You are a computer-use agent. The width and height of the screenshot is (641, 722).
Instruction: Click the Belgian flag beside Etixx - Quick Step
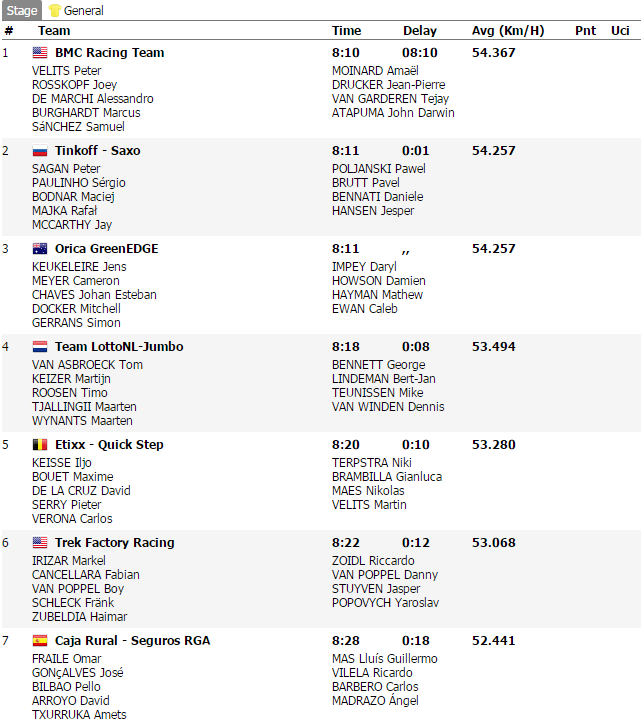pos(40,445)
